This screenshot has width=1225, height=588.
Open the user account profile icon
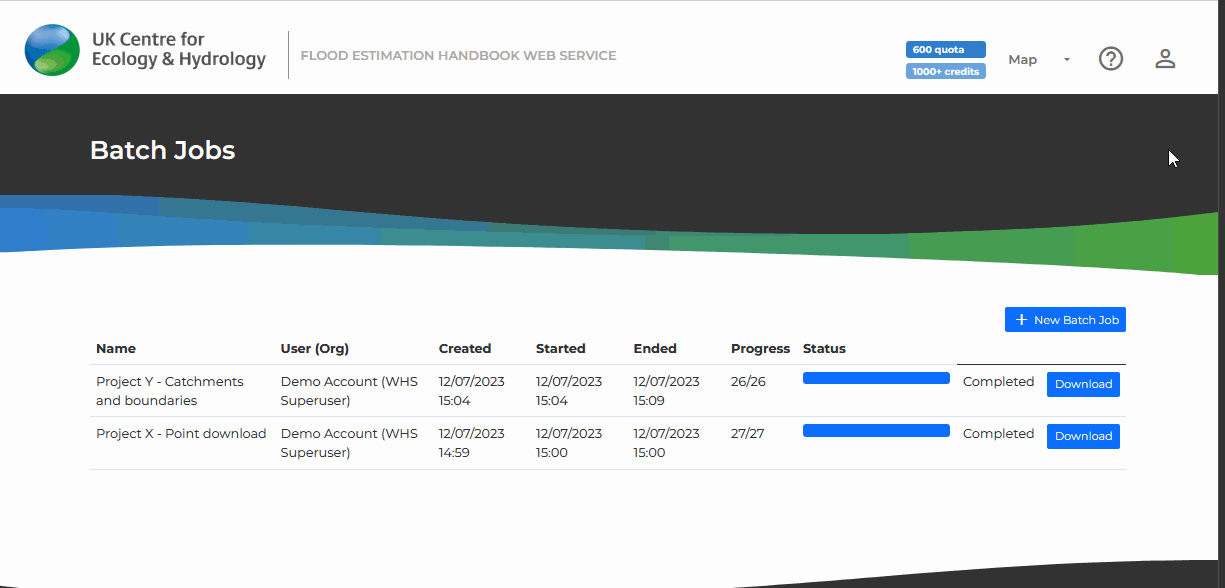[x=1164, y=59]
